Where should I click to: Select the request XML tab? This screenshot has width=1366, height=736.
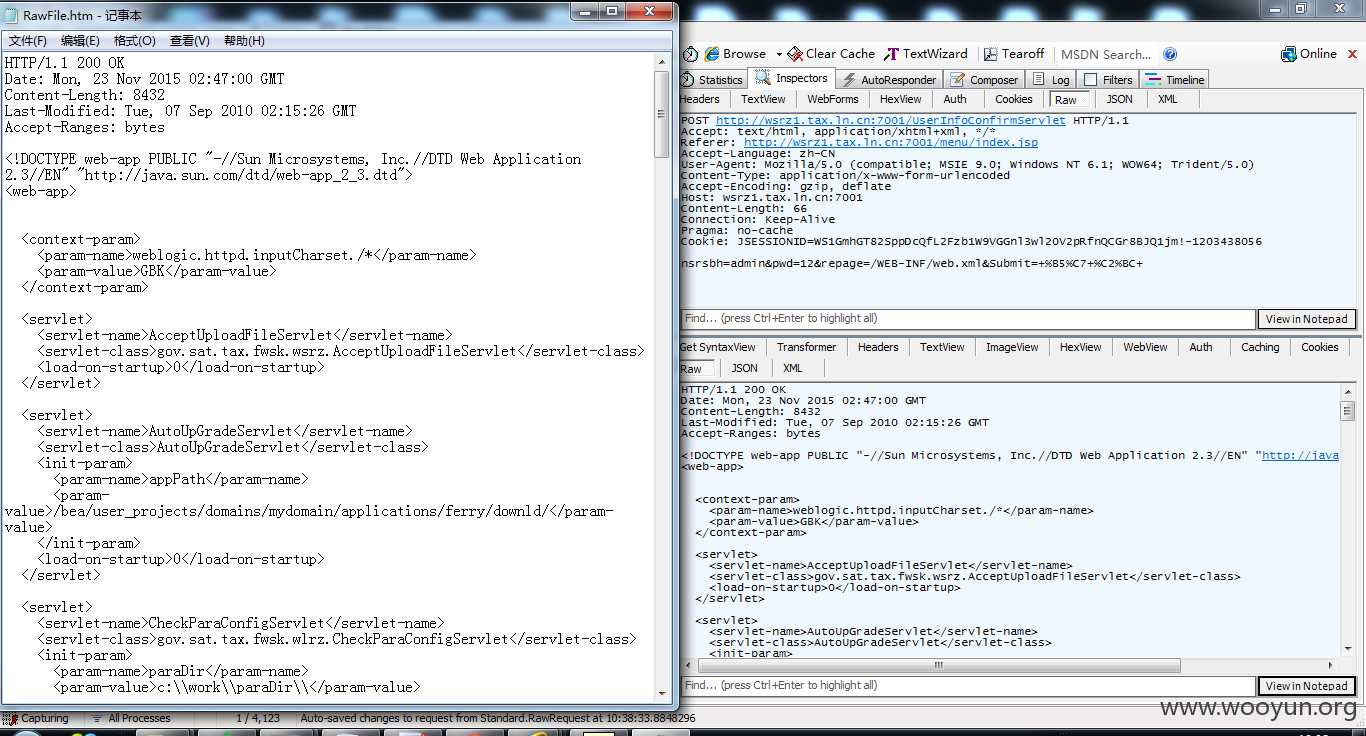[1168, 99]
